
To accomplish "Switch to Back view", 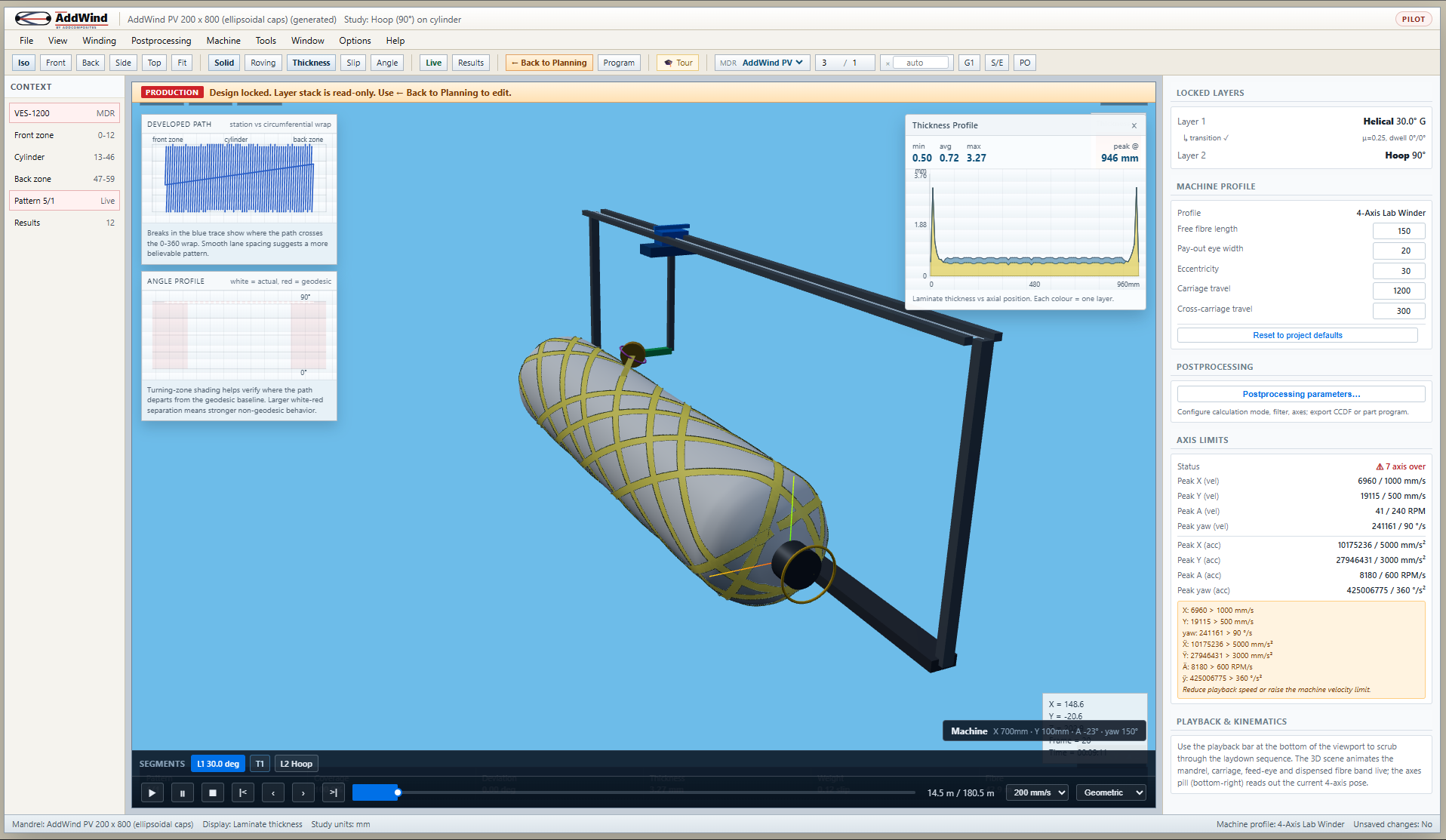I will pos(91,63).
